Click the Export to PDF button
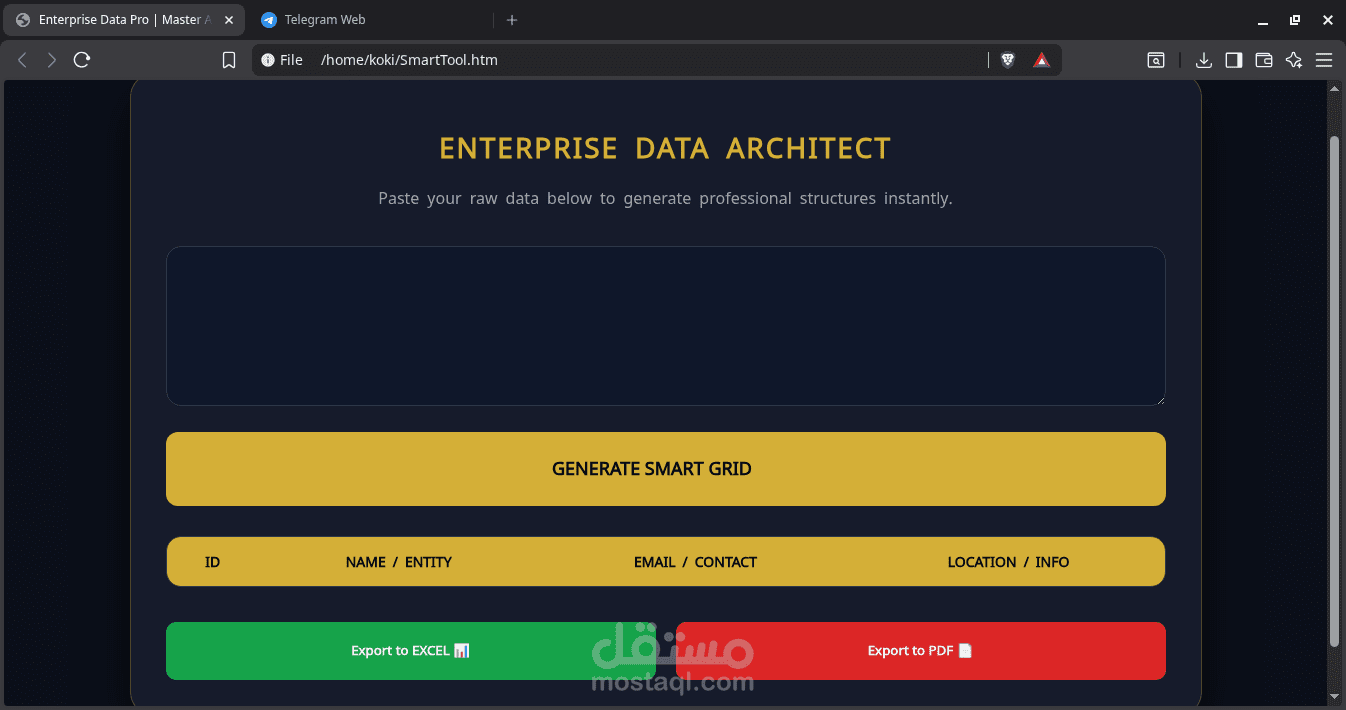 coord(920,651)
